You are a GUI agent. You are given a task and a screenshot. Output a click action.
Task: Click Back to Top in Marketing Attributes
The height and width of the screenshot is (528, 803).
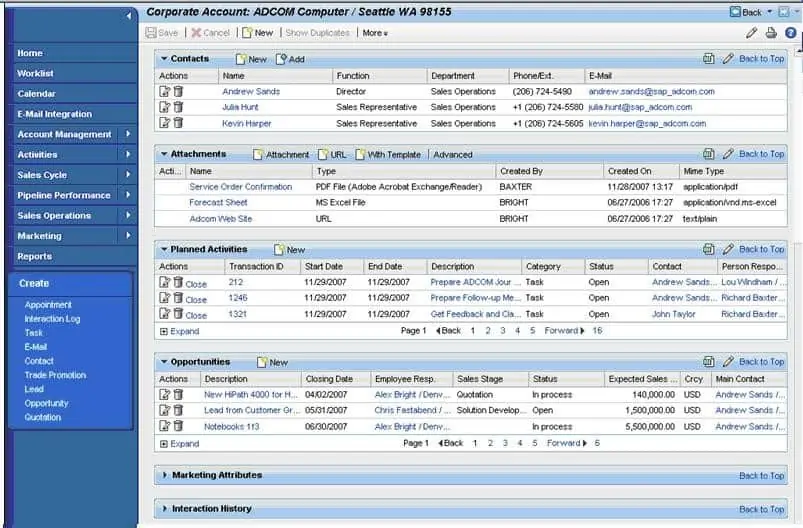(762, 476)
